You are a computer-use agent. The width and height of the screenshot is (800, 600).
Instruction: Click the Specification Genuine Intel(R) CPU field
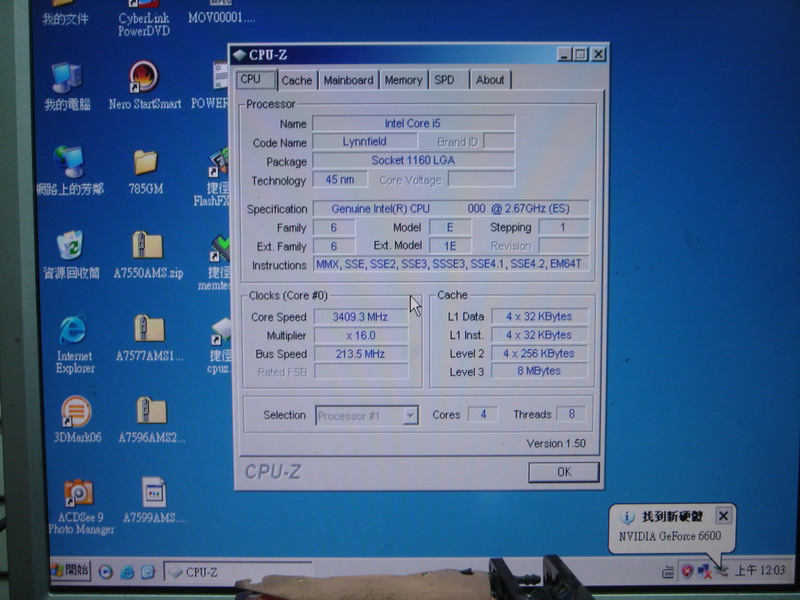451,208
